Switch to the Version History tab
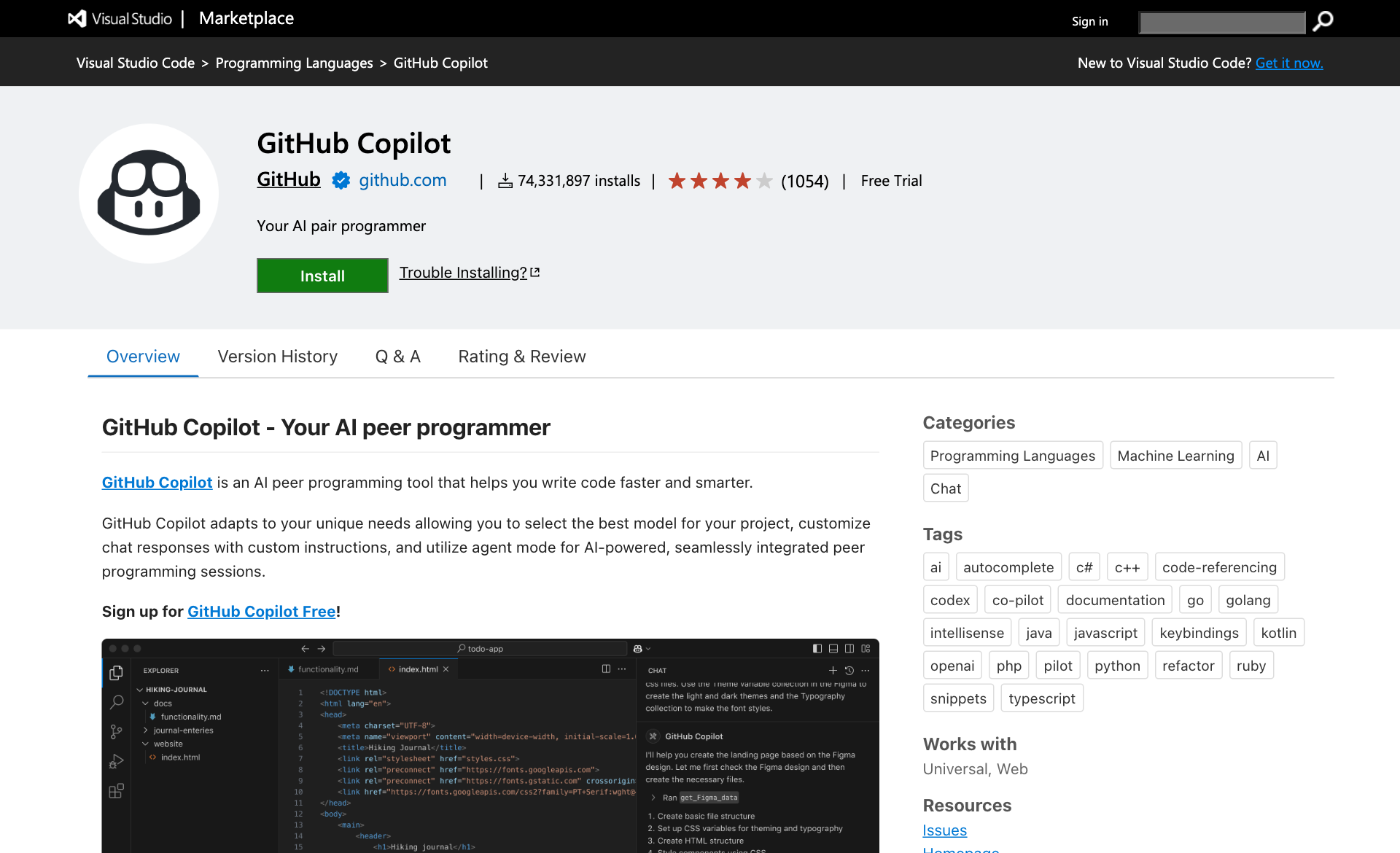Image resolution: width=1400 pixels, height=853 pixels. 278,357
